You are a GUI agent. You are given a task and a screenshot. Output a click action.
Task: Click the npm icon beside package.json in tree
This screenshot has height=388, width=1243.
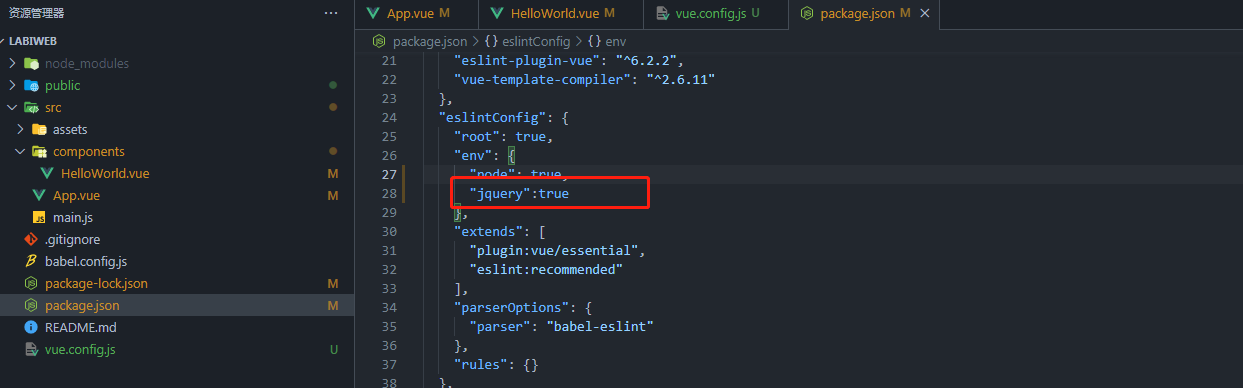click(x=31, y=305)
